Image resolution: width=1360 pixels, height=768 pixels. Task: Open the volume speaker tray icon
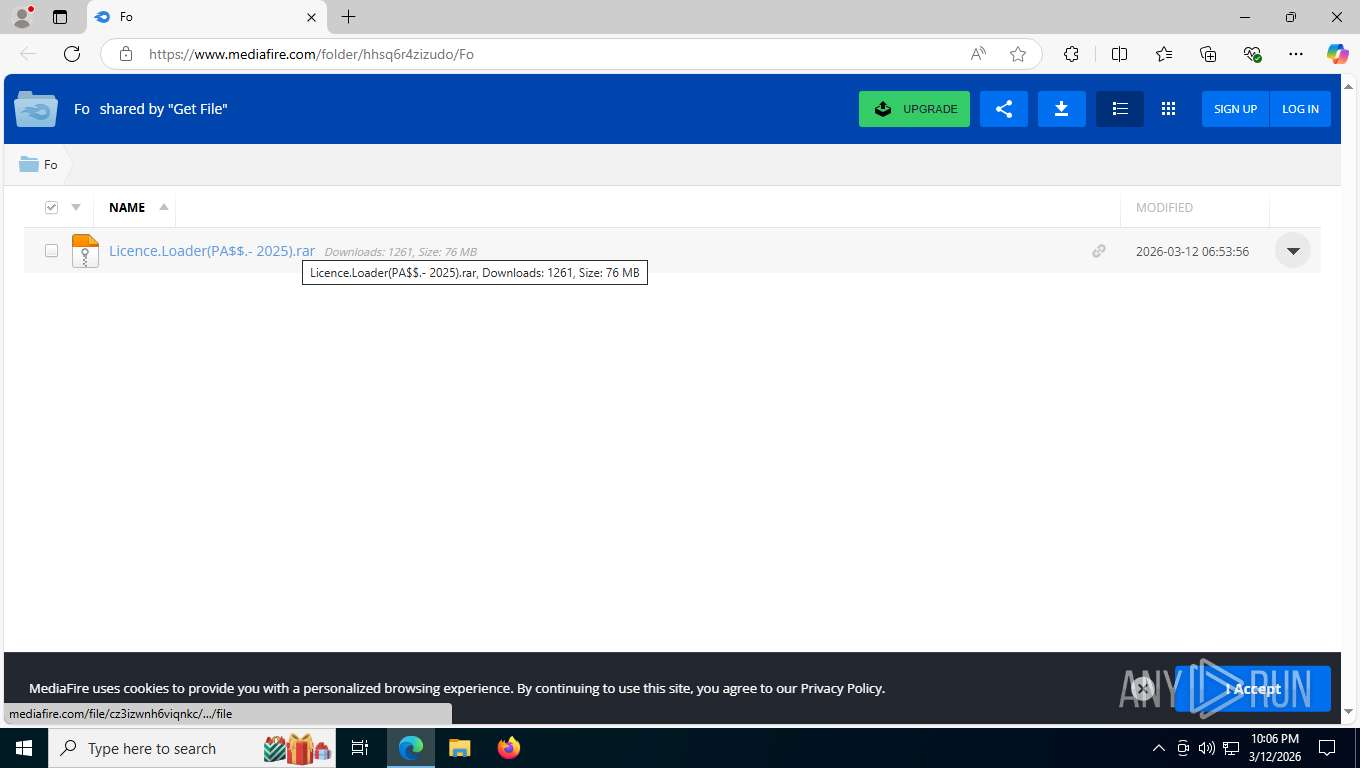(1206, 748)
